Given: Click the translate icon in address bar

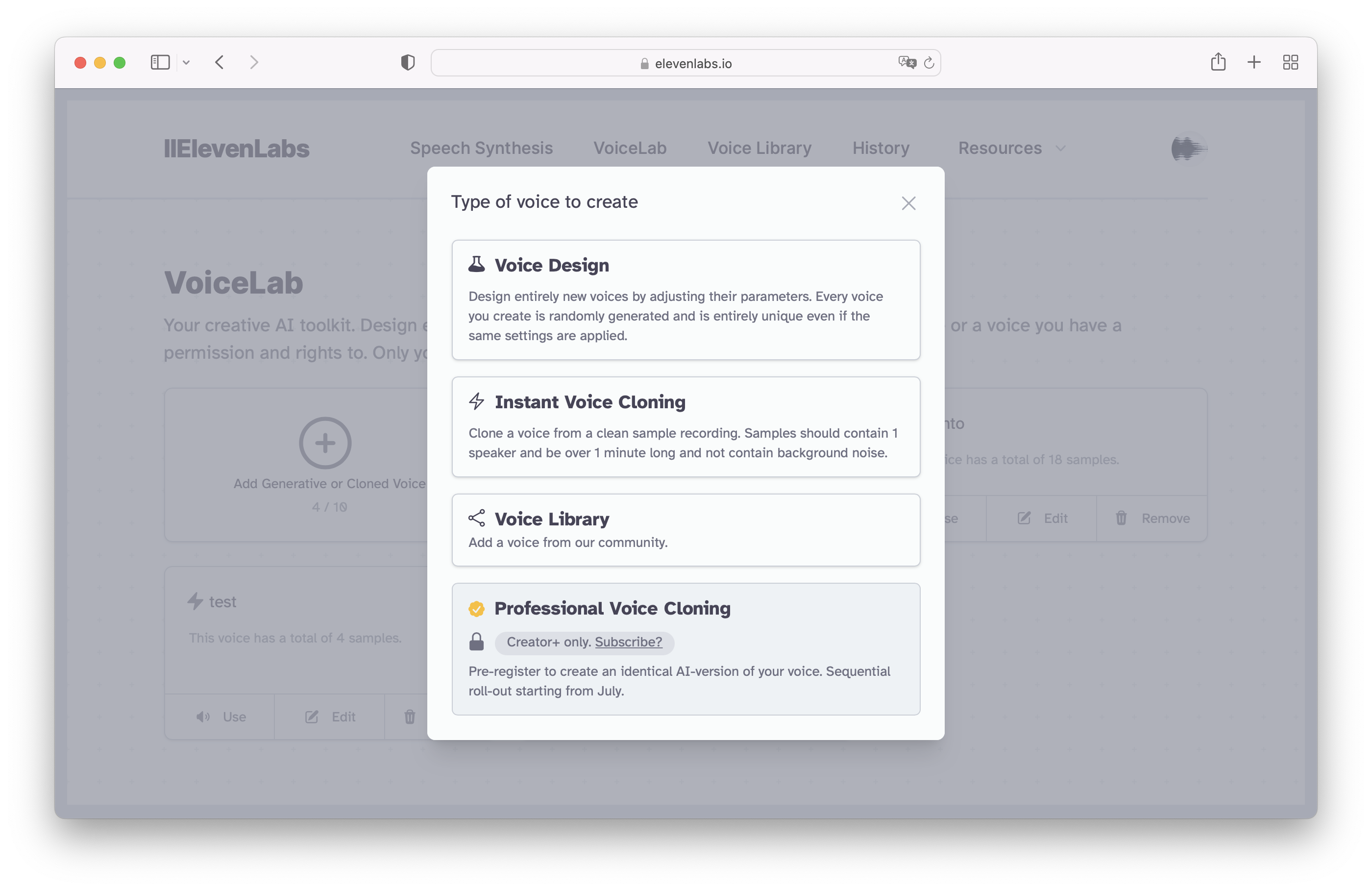Looking at the screenshot, I should click(x=907, y=62).
